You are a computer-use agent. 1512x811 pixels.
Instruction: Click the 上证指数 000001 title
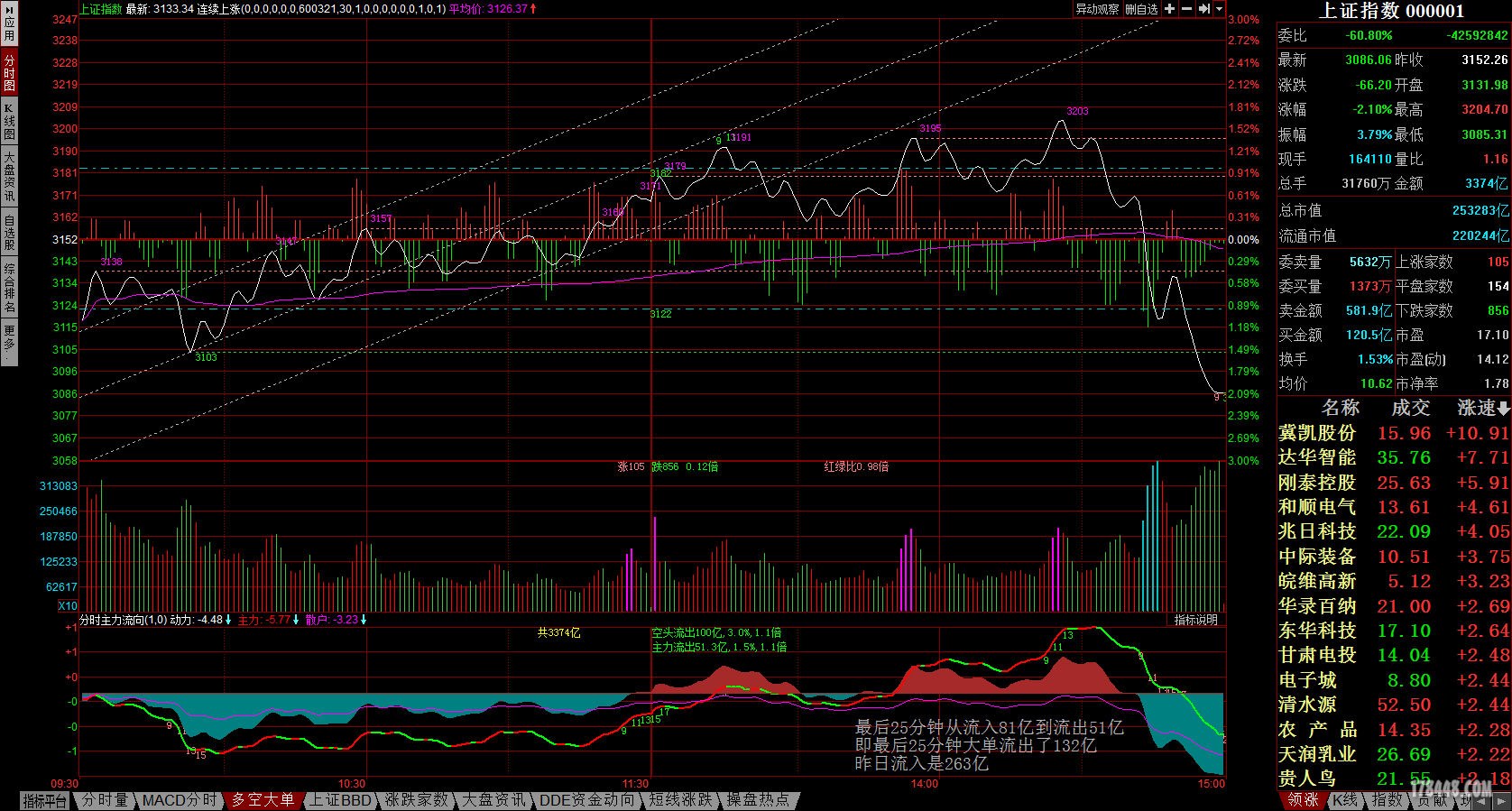pos(1392,11)
